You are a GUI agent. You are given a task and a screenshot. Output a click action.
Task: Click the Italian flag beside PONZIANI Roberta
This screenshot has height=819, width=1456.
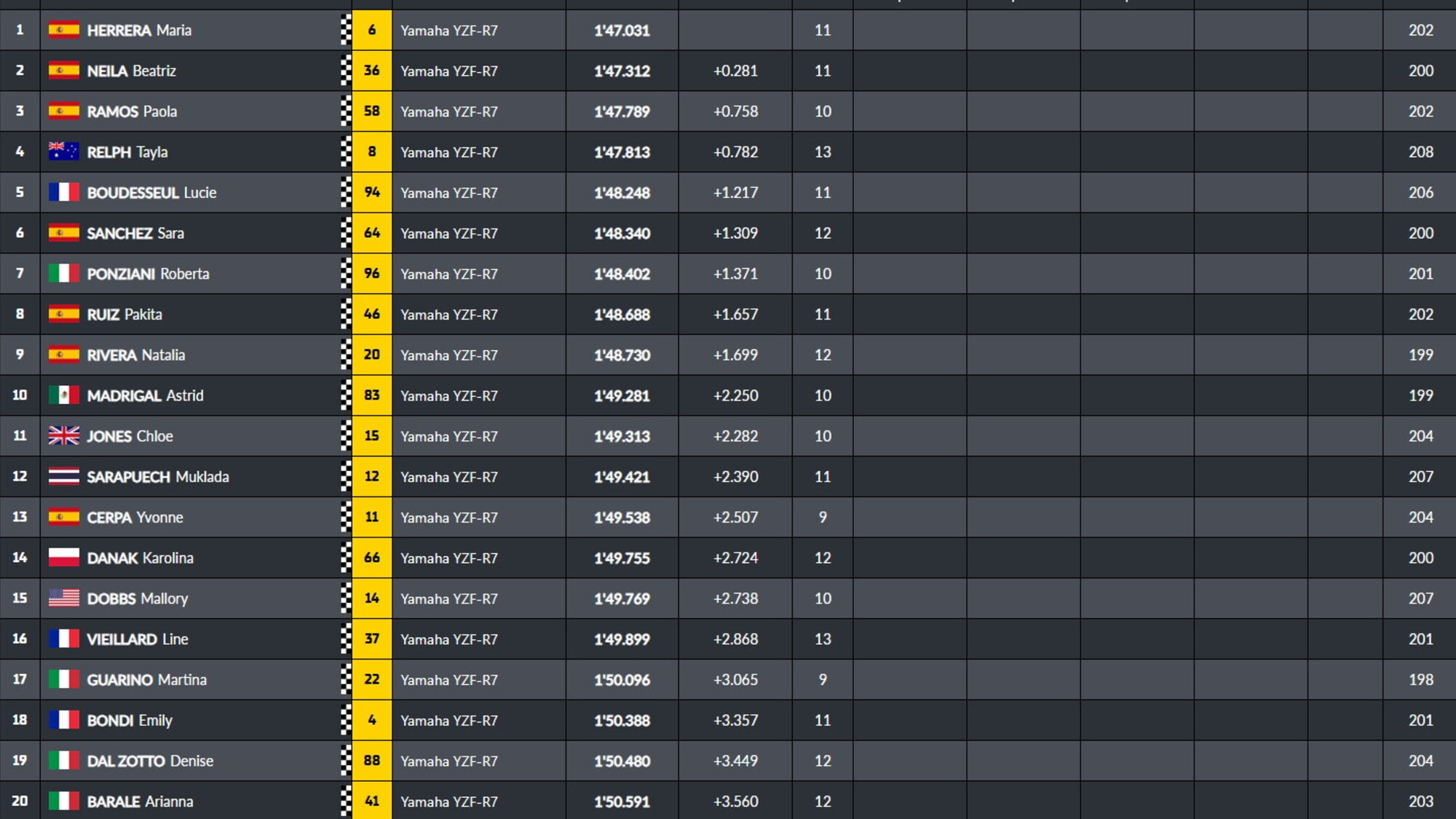(64, 274)
